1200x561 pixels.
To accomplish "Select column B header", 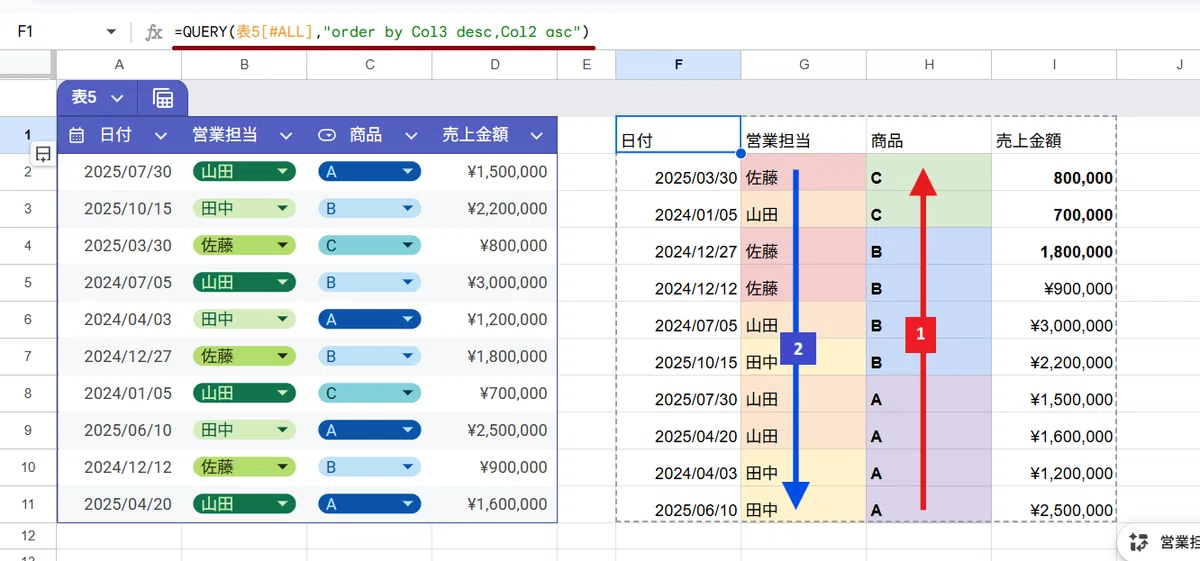I will point(244,65).
